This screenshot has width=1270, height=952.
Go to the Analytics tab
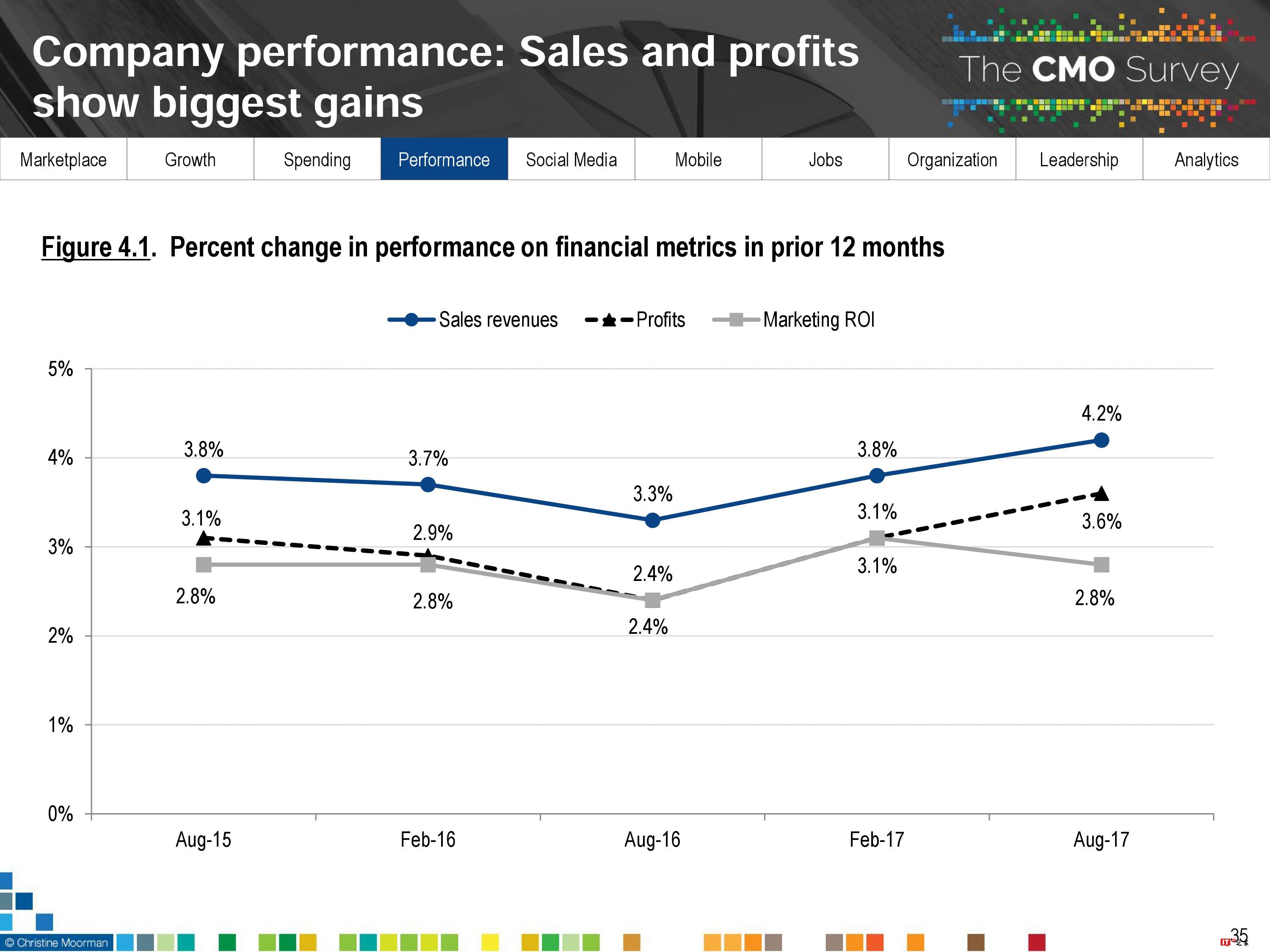[x=1206, y=160]
